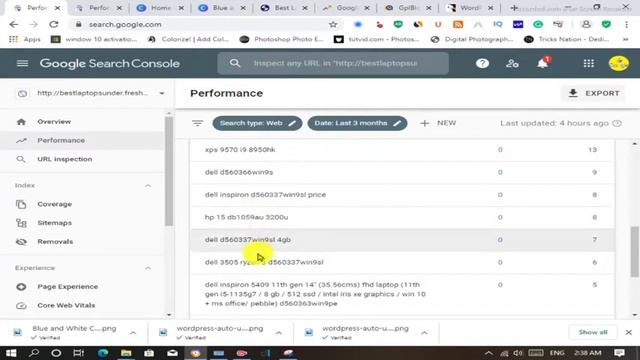
Task: Click the filter rows icon
Action: pos(198,123)
